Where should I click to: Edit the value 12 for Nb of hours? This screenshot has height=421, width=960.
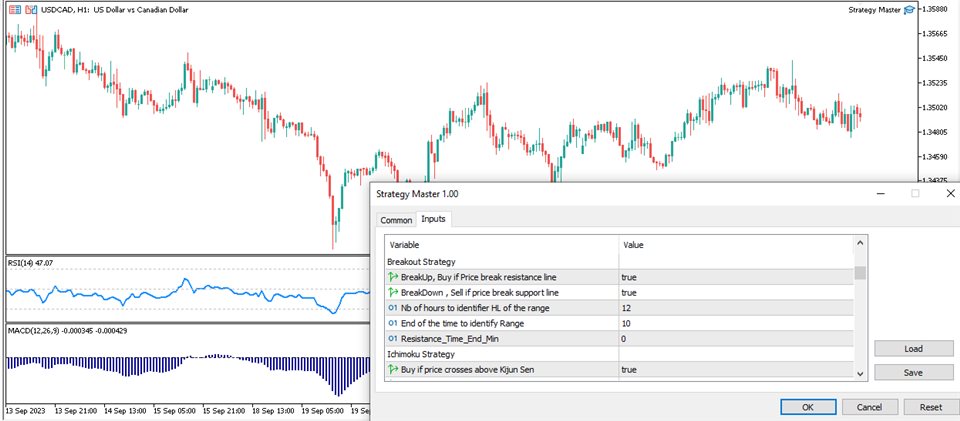click(x=736, y=308)
